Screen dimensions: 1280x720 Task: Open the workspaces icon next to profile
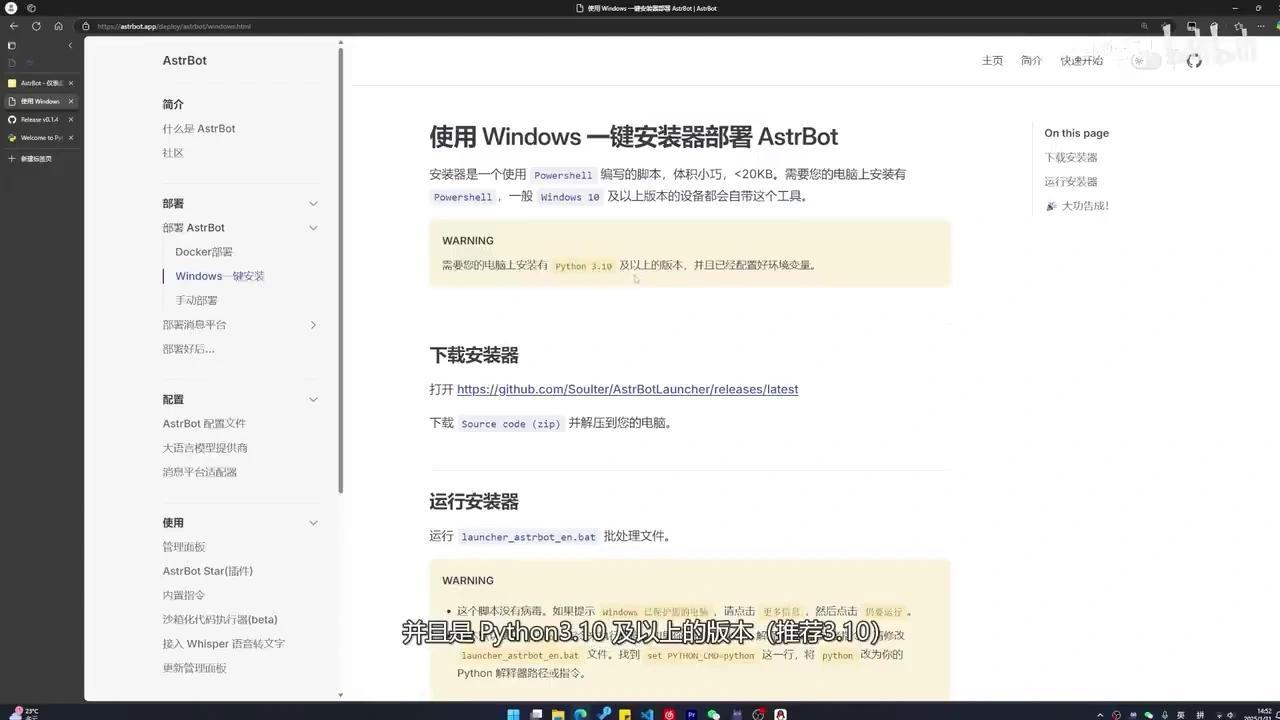point(31,8)
